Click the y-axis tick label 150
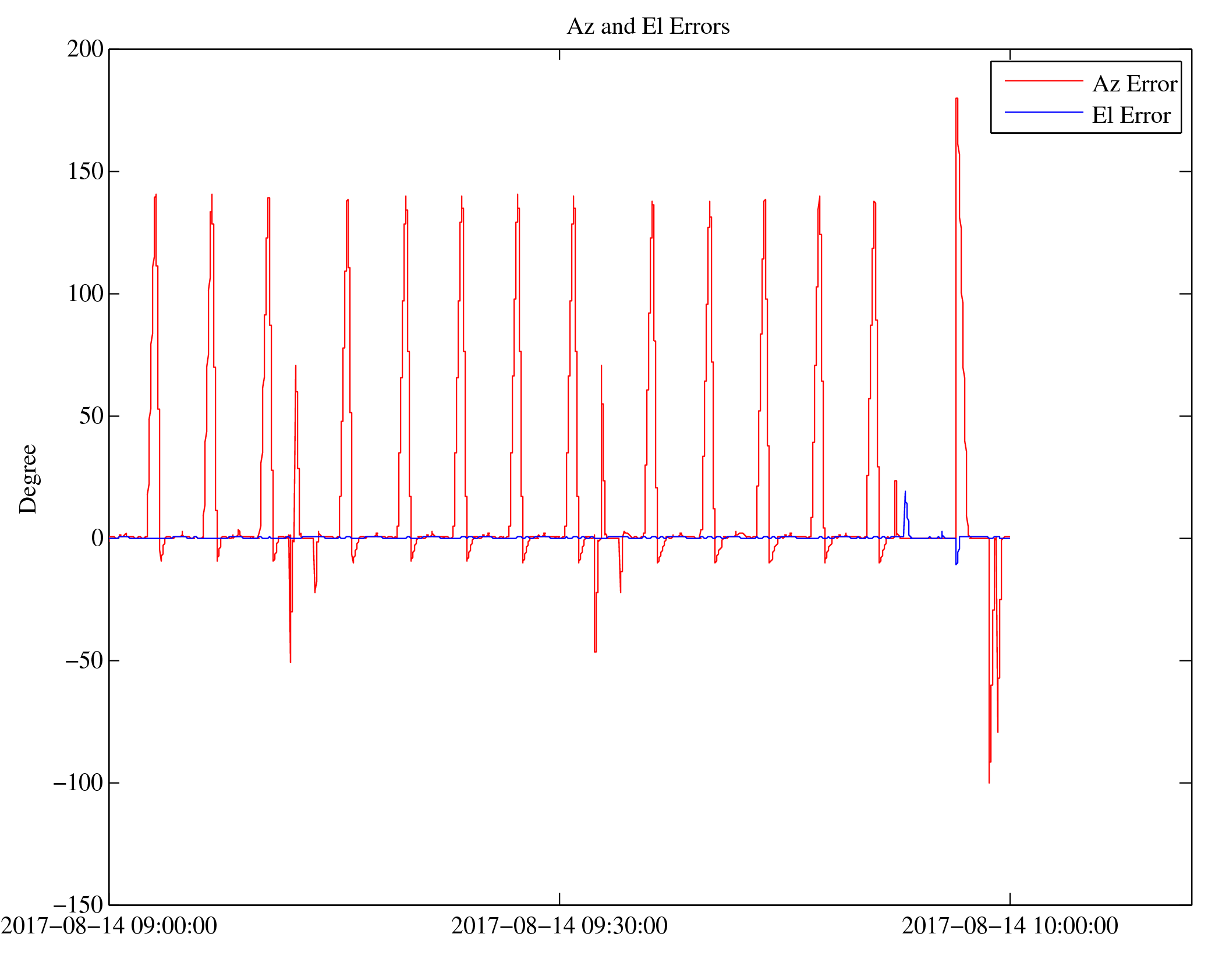Image resolution: width=1208 pixels, height=980 pixels. pyautogui.click(x=85, y=171)
